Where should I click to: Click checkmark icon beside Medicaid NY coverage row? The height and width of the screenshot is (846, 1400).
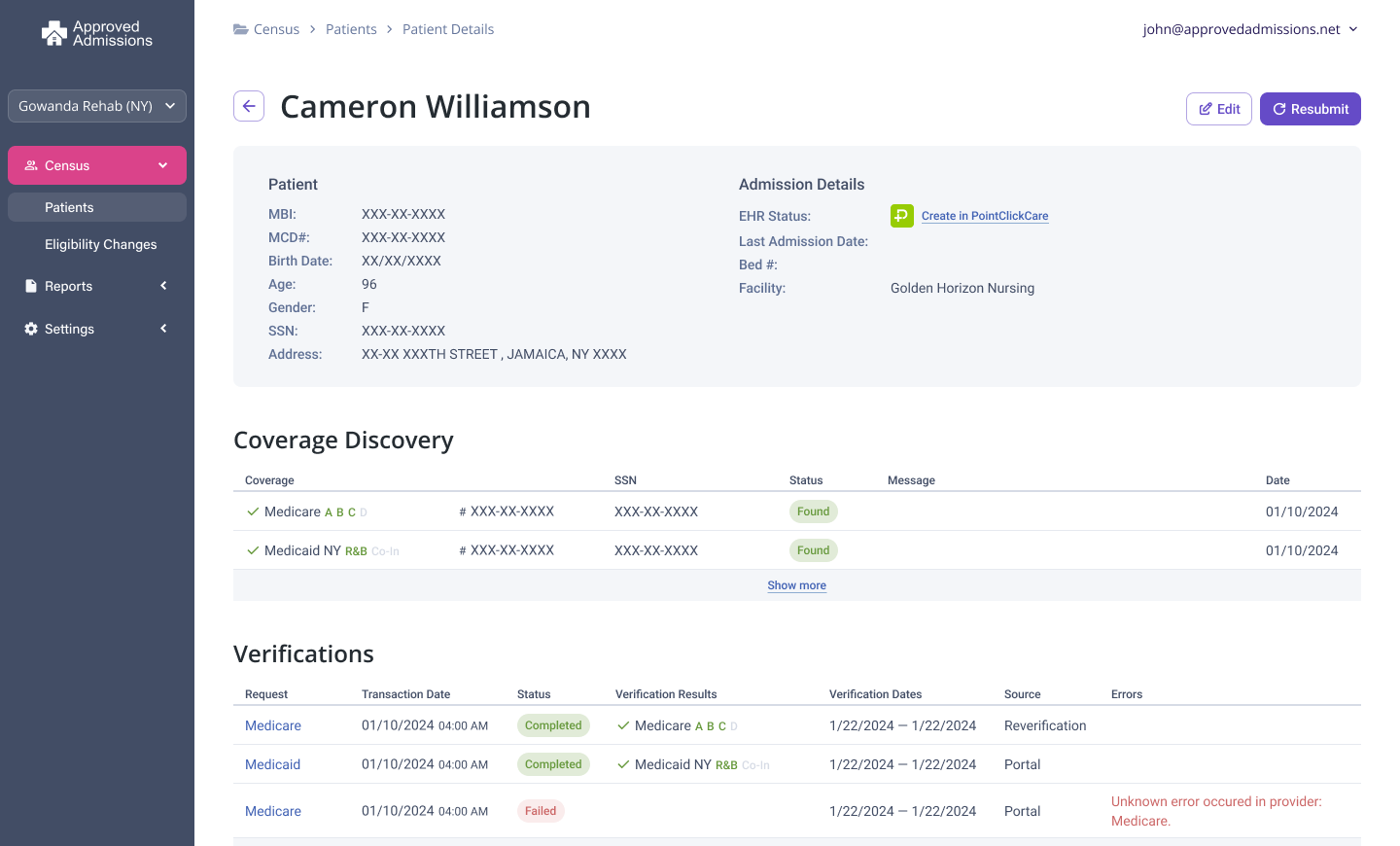pyautogui.click(x=253, y=550)
